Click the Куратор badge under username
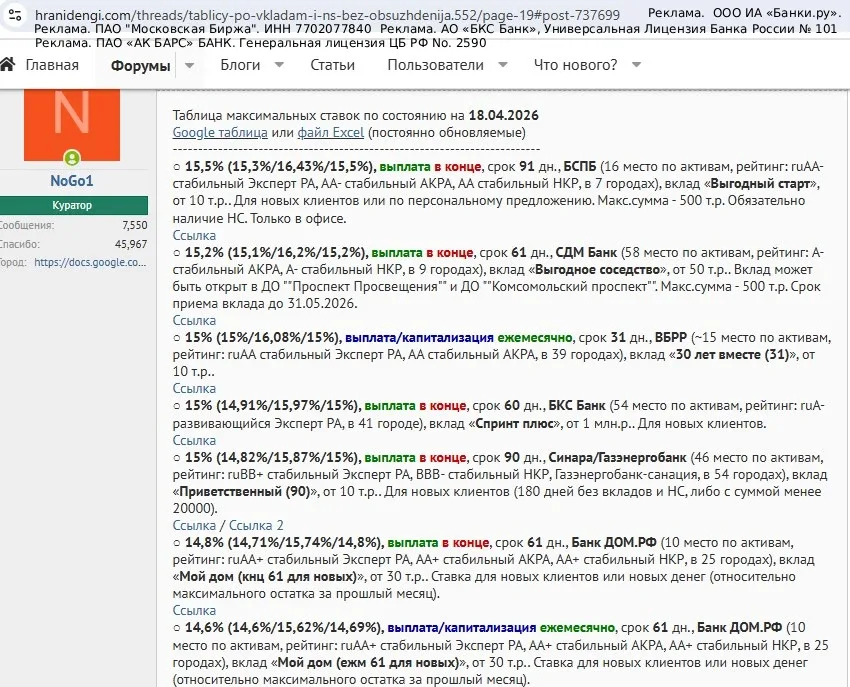 tap(74, 205)
